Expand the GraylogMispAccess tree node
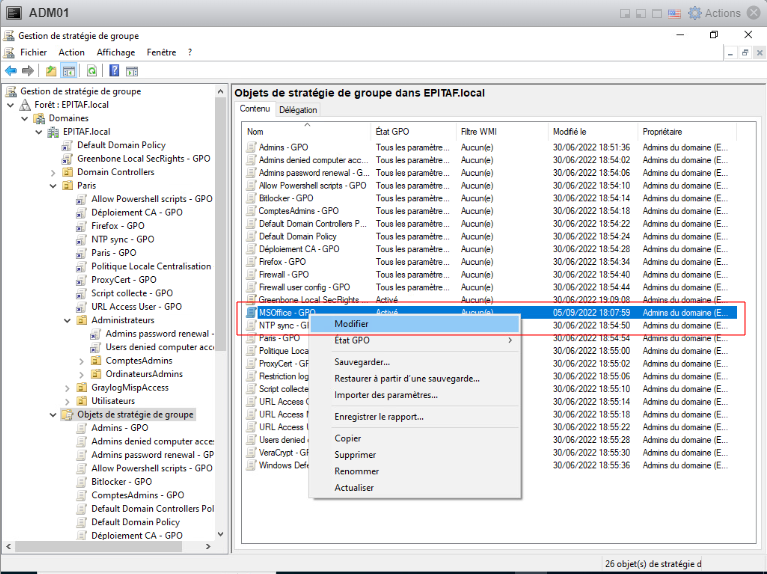767x574 pixels. [67, 388]
